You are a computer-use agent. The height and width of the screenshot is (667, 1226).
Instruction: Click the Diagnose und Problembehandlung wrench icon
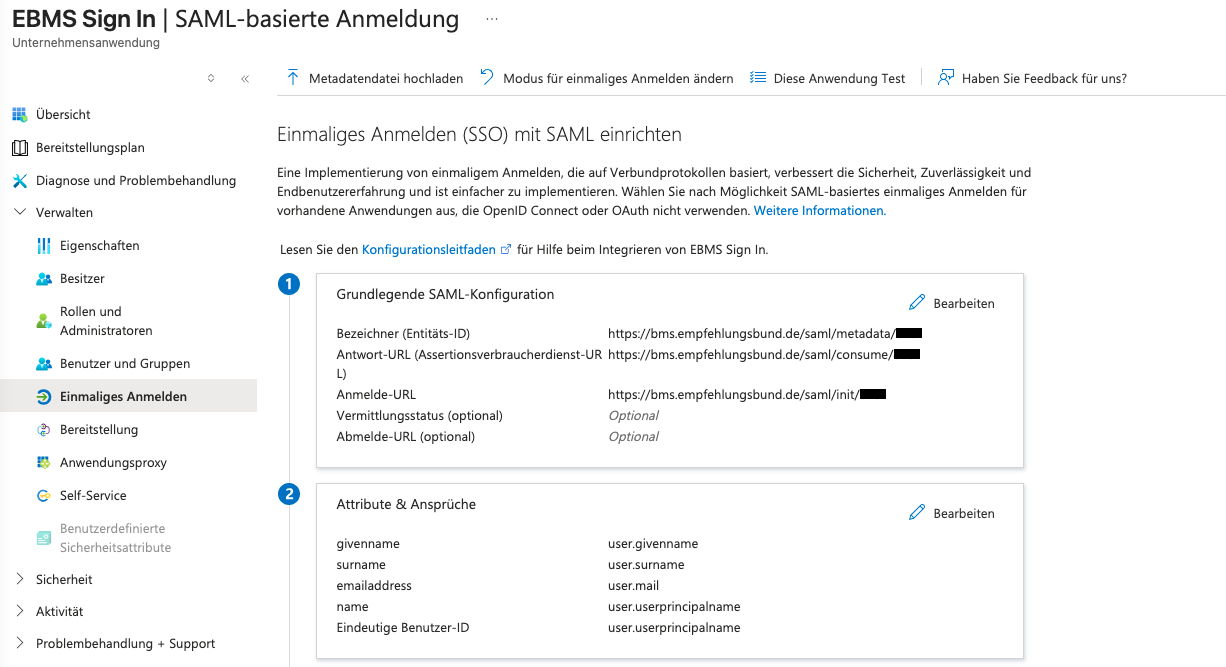point(19,181)
